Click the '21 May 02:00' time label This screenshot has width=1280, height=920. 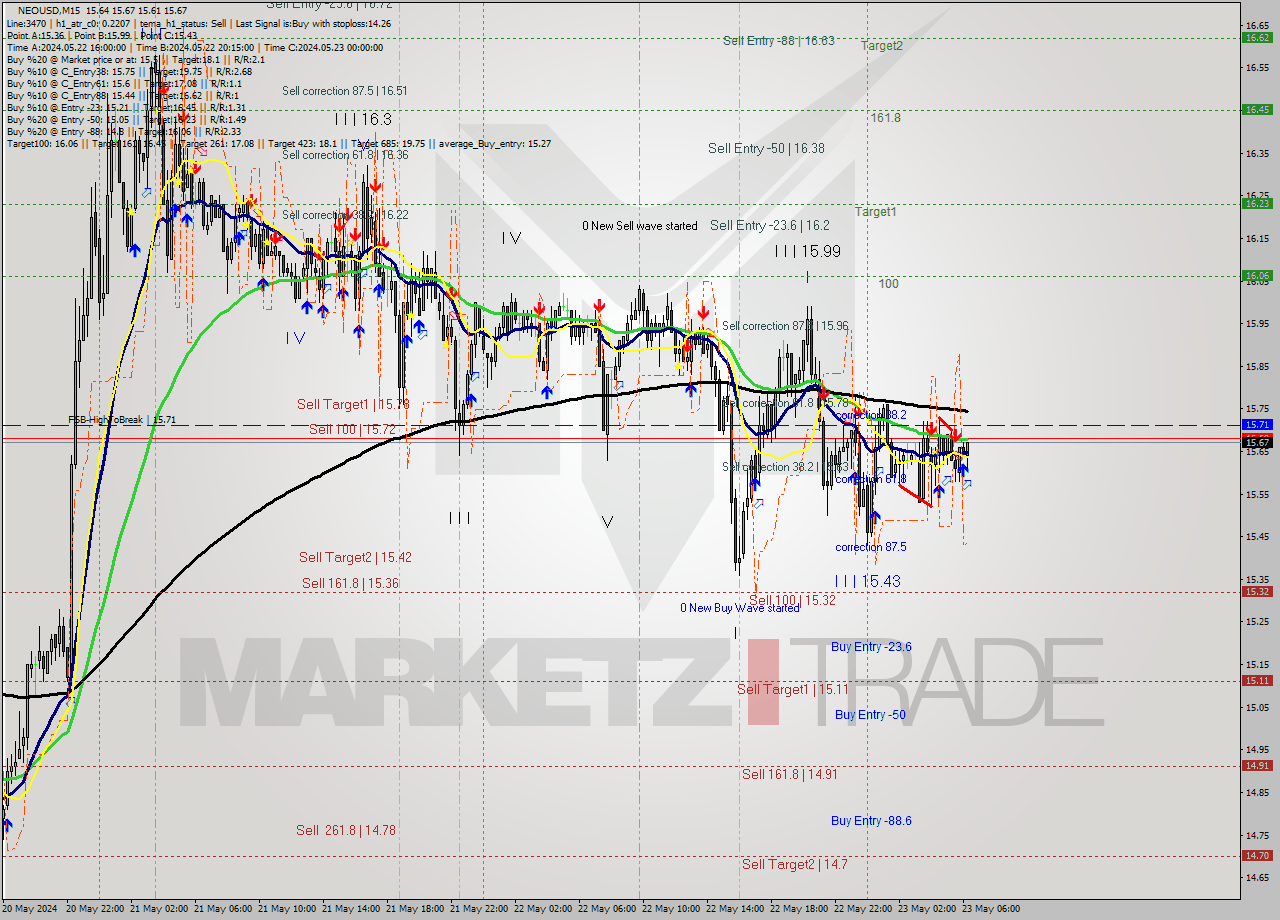tap(160, 909)
